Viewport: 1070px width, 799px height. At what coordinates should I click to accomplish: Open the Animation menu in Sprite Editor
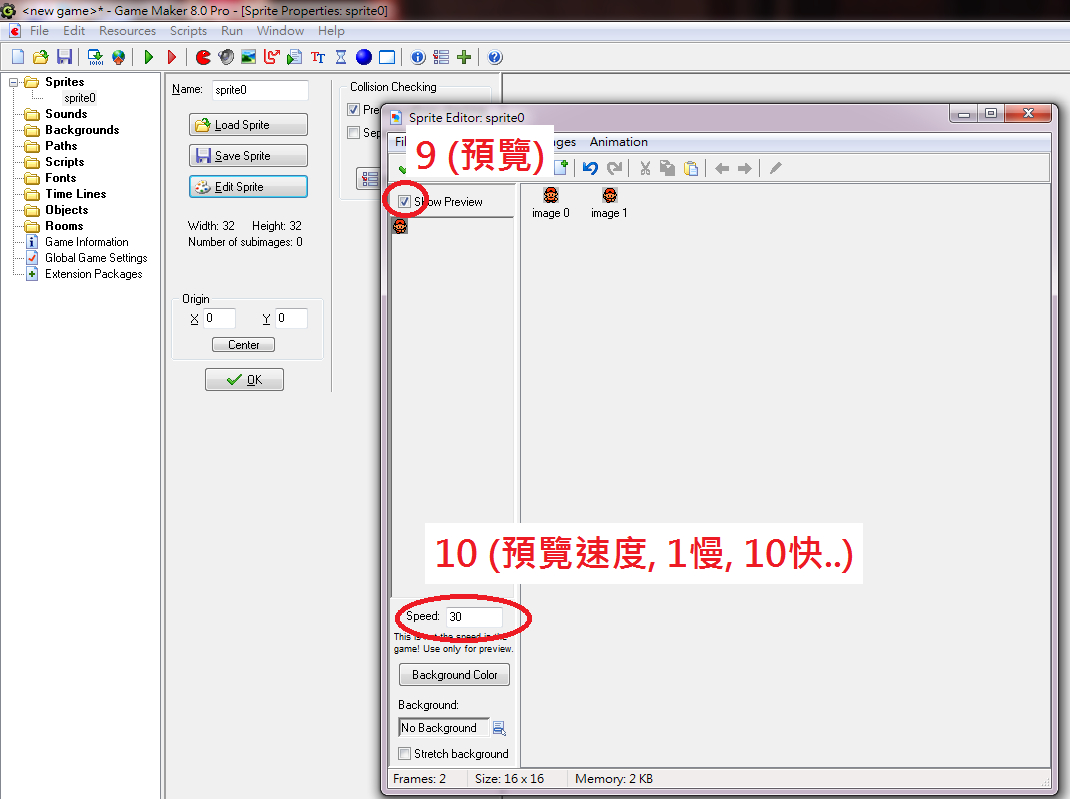(x=619, y=142)
